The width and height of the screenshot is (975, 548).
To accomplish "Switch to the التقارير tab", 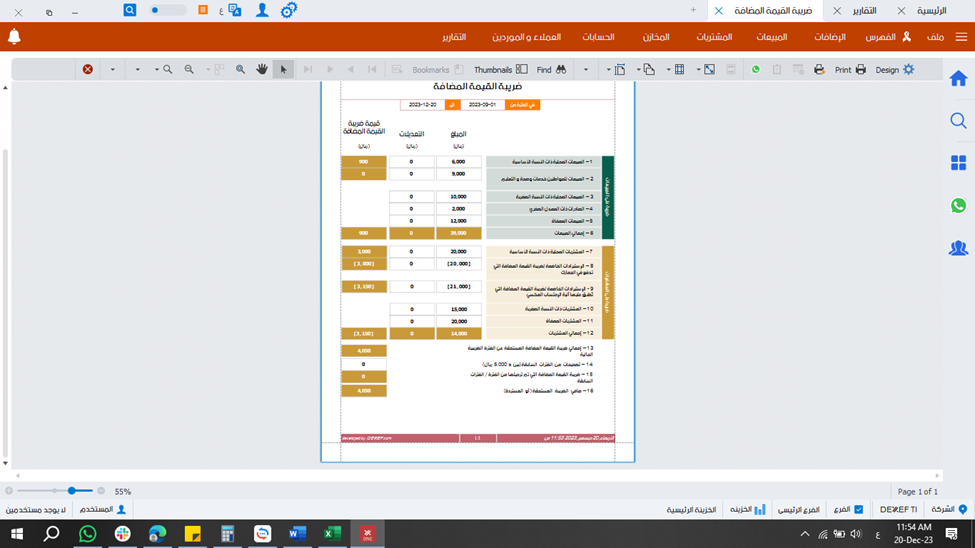I will pyautogui.click(x=864, y=11).
